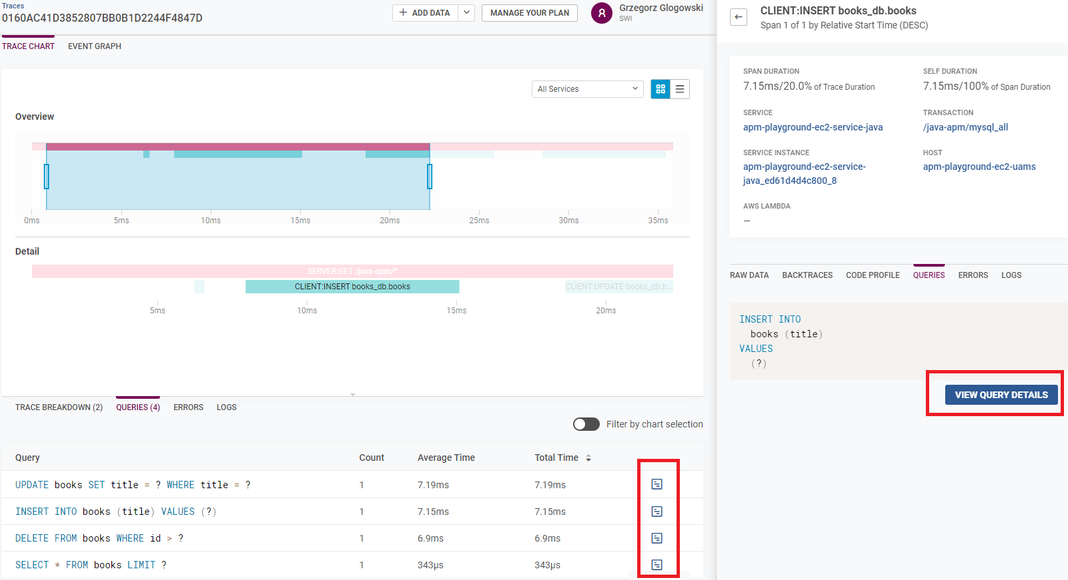Click the Manage Your Plan button
The width and height of the screenshot is (1068, 580).
pyautogui.click(x=529, y=13)
